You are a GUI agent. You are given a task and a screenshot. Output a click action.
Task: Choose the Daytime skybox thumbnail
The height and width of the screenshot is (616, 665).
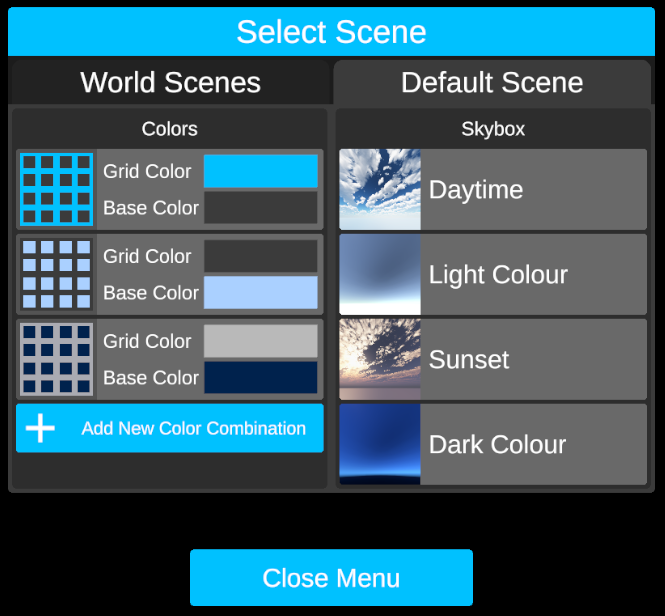[x=380, y=190]
